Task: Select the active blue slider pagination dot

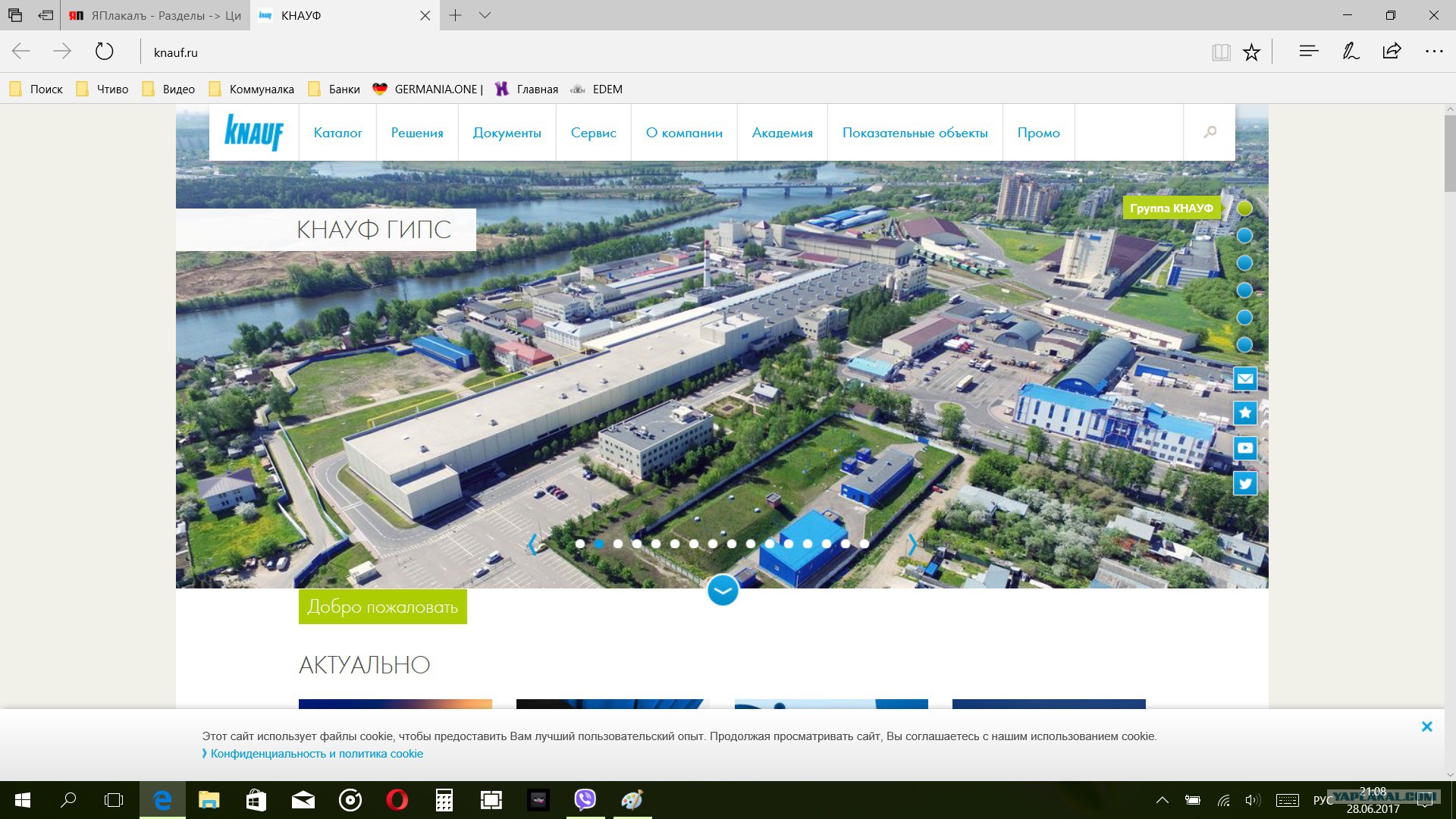Action: pyautogui.click(x=599, y=544)
